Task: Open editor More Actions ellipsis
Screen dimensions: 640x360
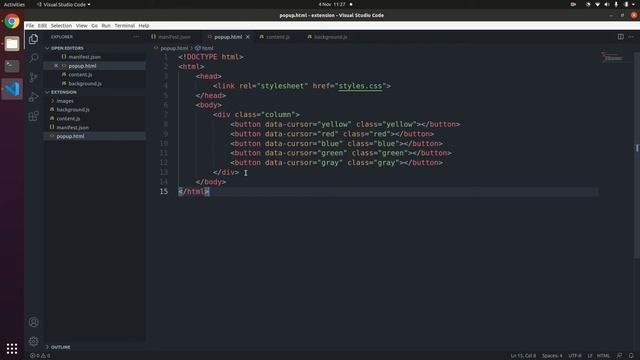Action: coord(631,37)
